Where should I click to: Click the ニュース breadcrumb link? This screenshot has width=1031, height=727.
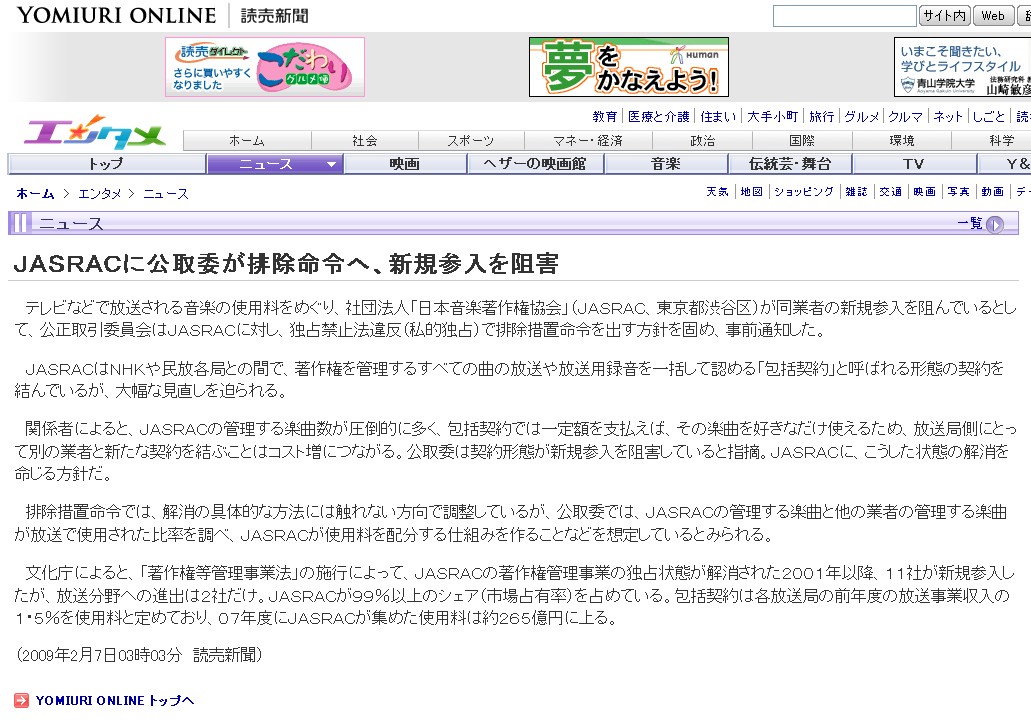[166, 194]
